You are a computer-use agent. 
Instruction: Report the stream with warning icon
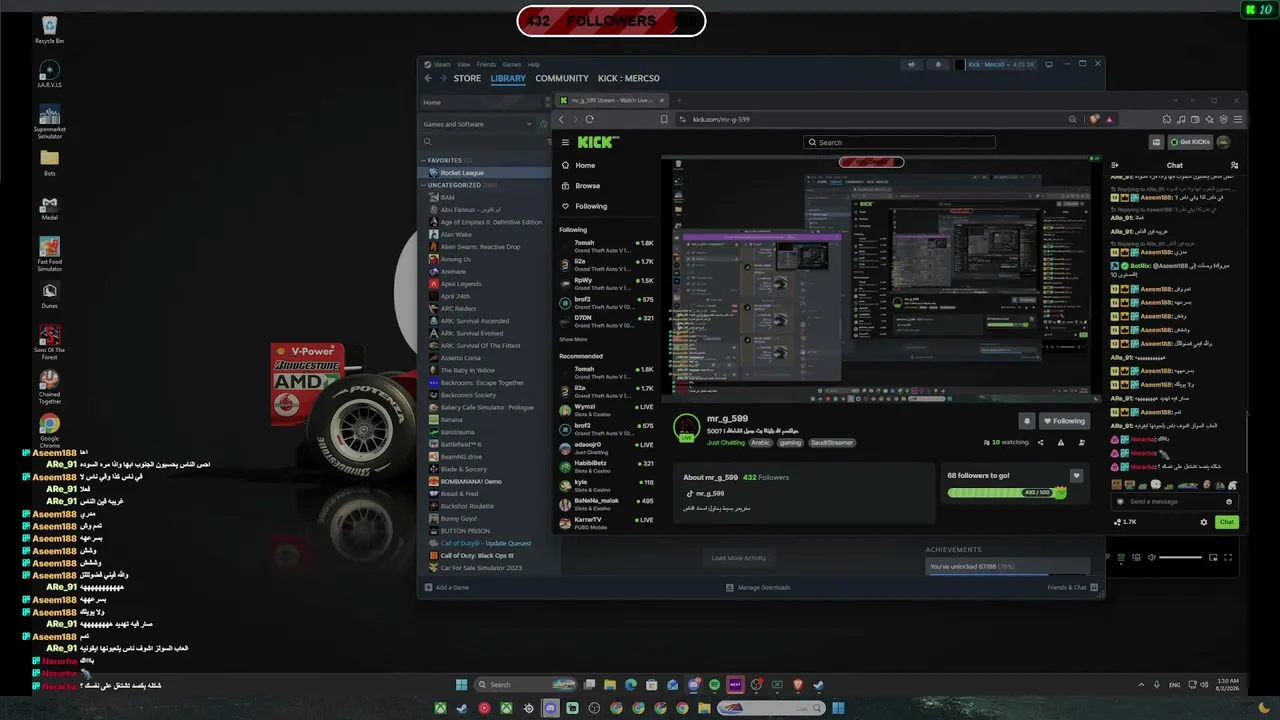click(x=1061, y=442)
